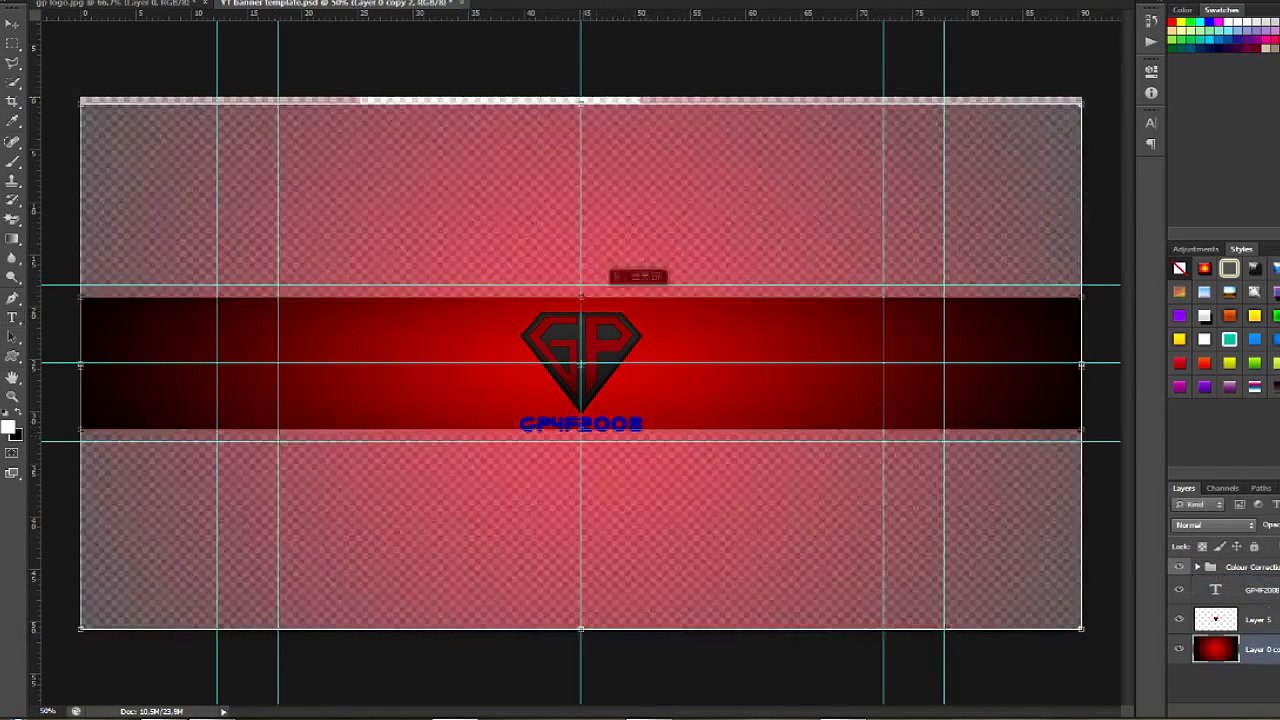Select the Layer 0 copy thumbnail

1216,650
